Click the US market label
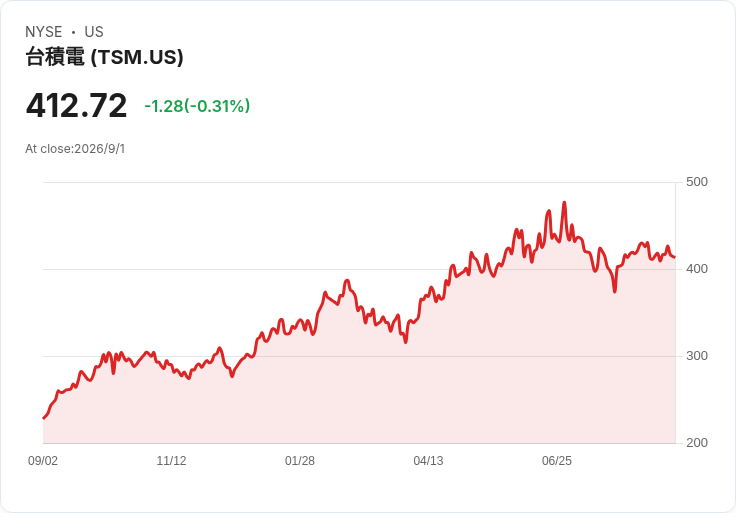This screenshot has width=736, height=513. pyautogui.click(x=94, y=32)
